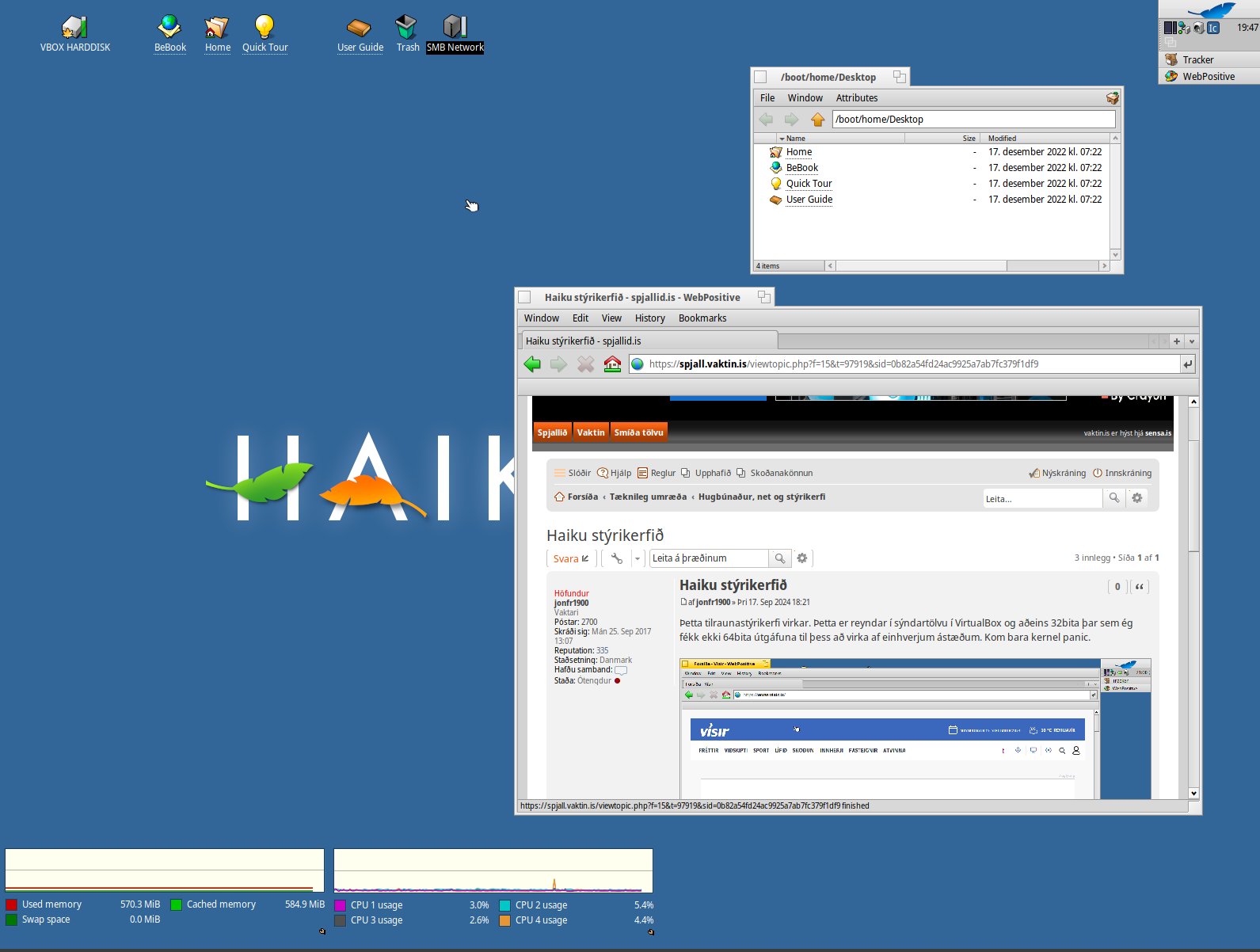Toggle the Used memory legend box
The height and width of the screenshot is (952, 1260).
coord(12,904)
